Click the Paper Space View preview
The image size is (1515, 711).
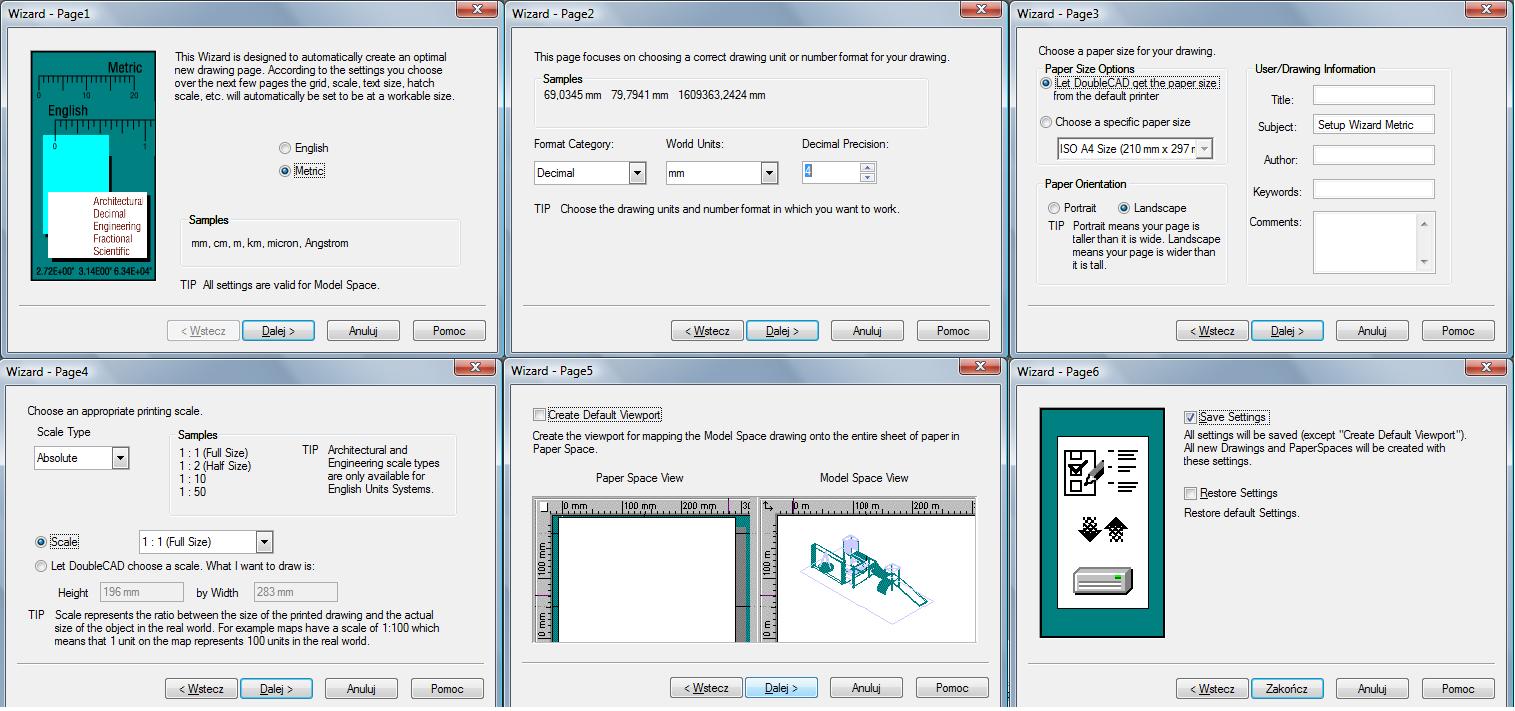641,570
